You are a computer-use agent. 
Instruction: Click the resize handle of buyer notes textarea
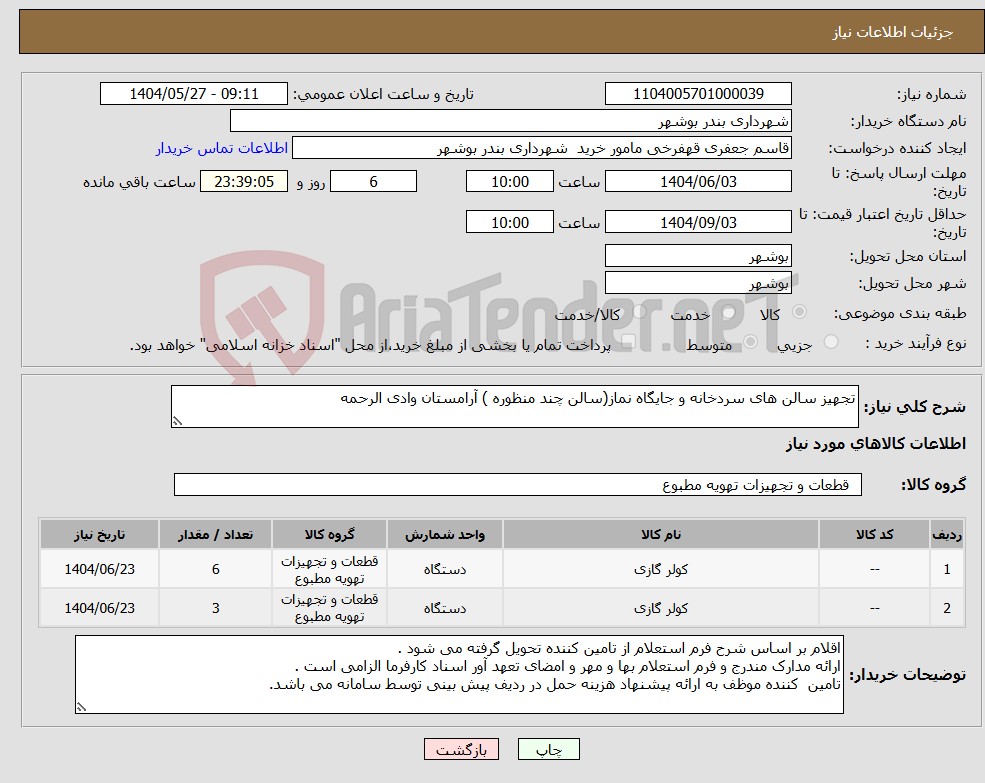click(81, 707)
